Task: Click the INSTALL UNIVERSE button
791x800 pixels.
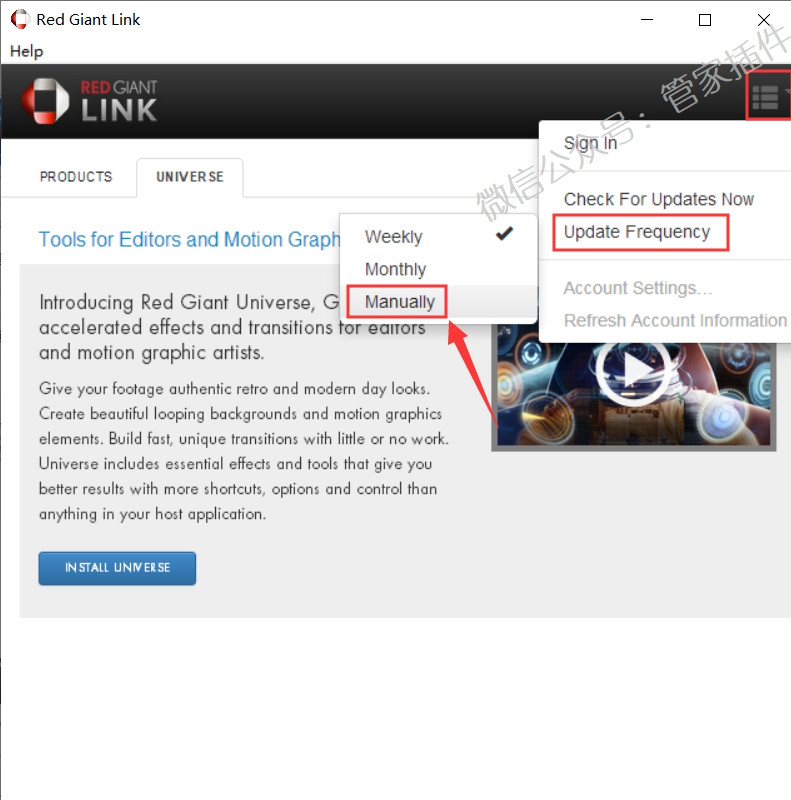Action: (117, 568)
